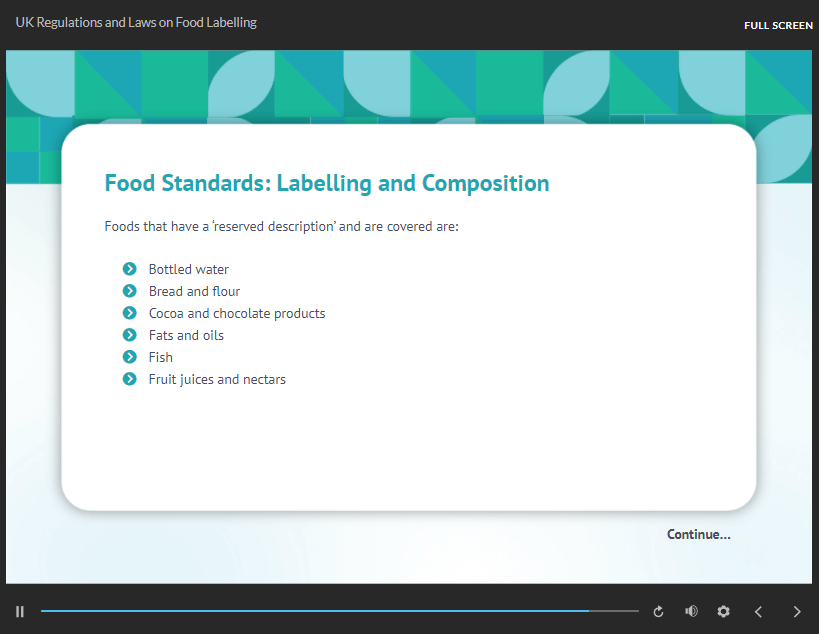Click the UK Regulations and Laws course title
Image resolution: width=819 pixels, height=634 pixels.
[136, 22]
